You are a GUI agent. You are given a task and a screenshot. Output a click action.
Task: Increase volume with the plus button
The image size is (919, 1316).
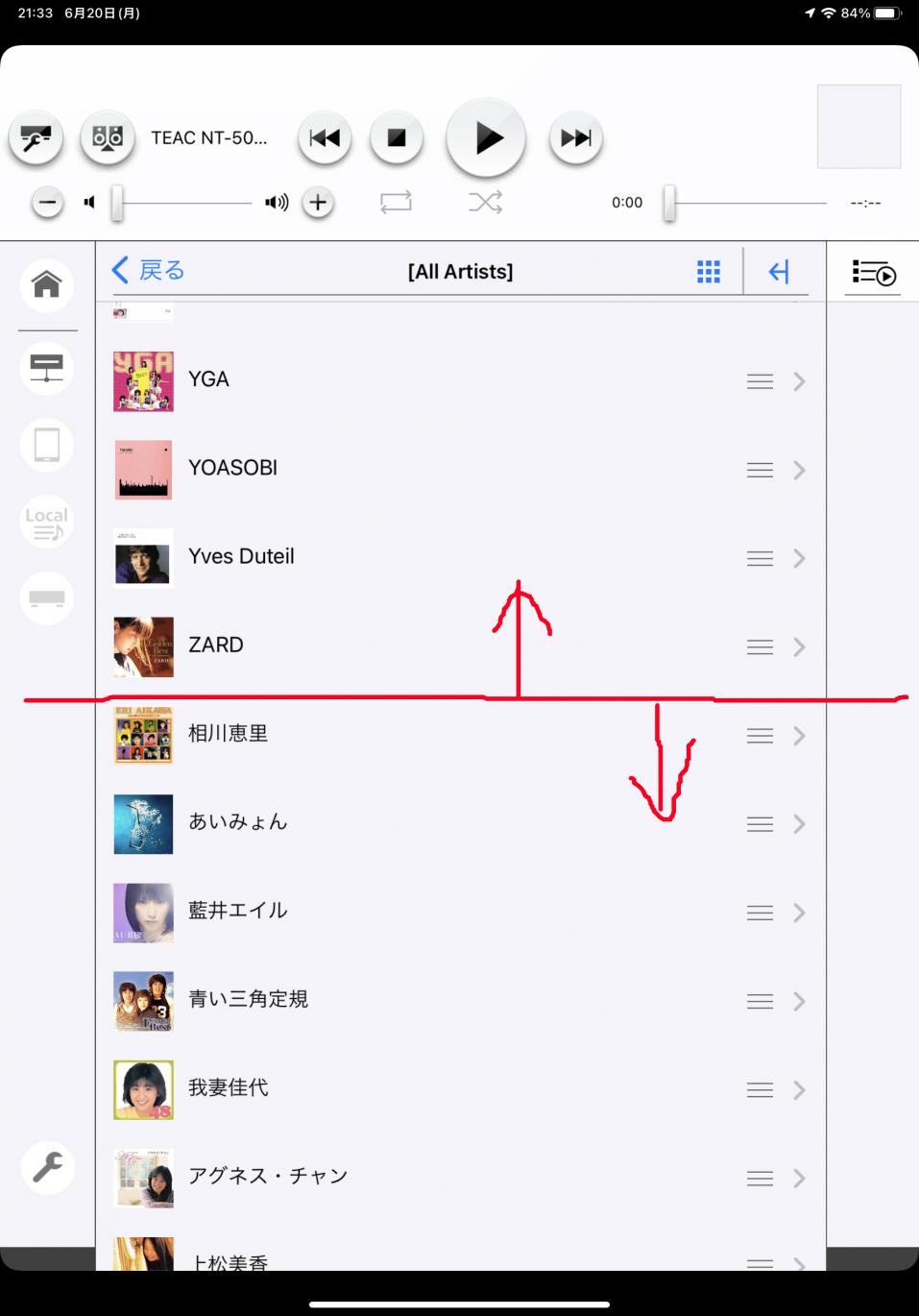[x=318, y=203]
